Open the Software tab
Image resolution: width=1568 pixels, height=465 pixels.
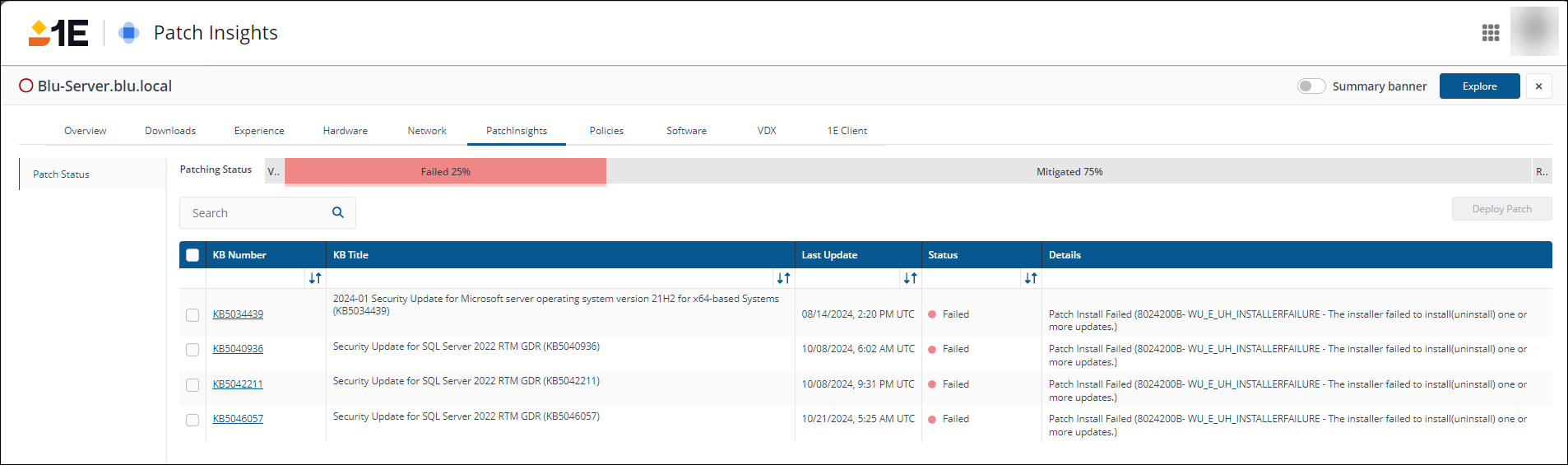click(686, 131)
